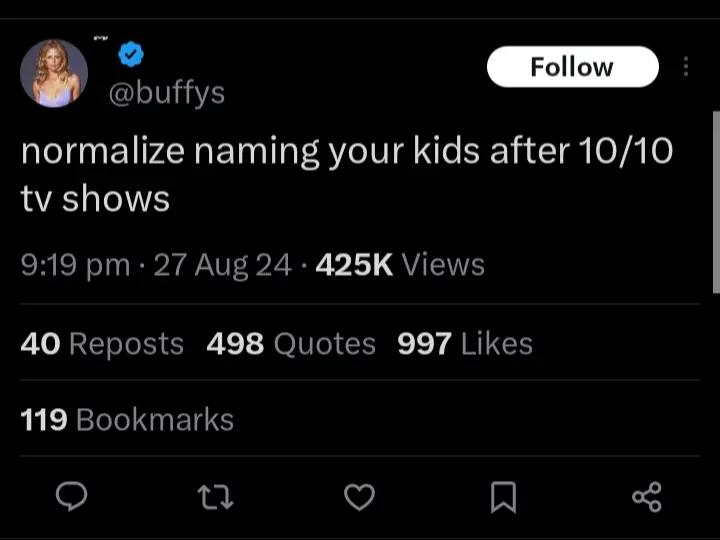
Task: Open the 425K Views analytics
Action: pyautogui.click(x=400, y=264)
